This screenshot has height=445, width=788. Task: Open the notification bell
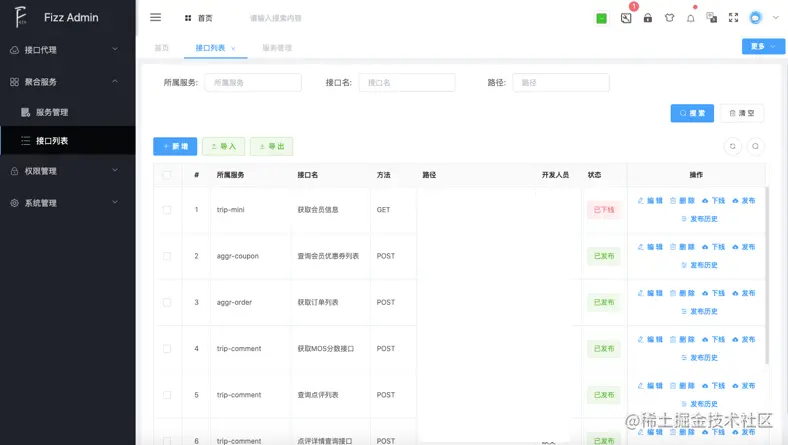(691, 19)
